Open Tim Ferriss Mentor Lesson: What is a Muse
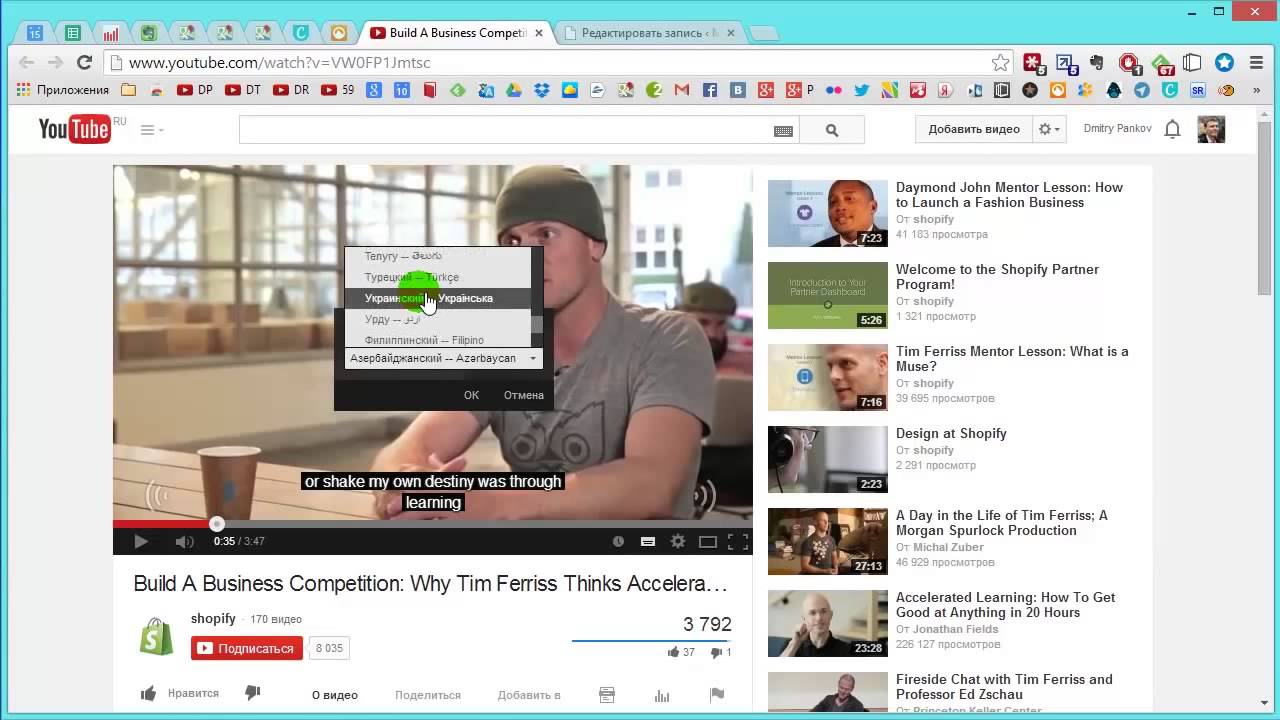 1012,359
